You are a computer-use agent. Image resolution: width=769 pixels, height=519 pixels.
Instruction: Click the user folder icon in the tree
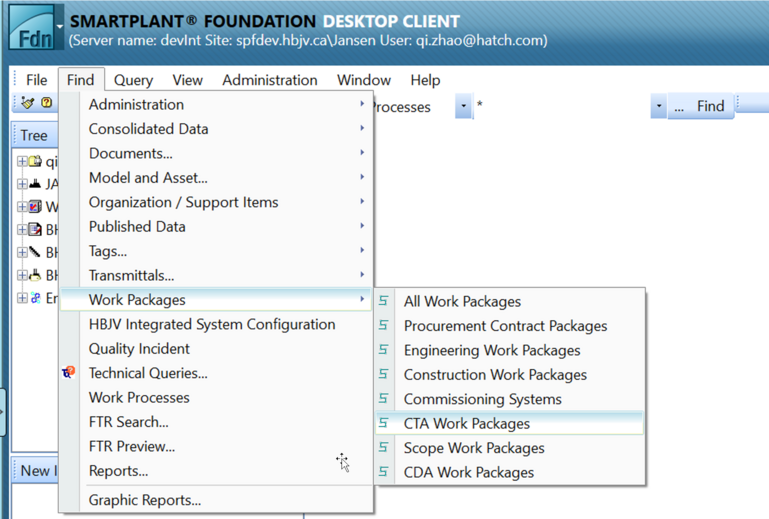[35, 161]
